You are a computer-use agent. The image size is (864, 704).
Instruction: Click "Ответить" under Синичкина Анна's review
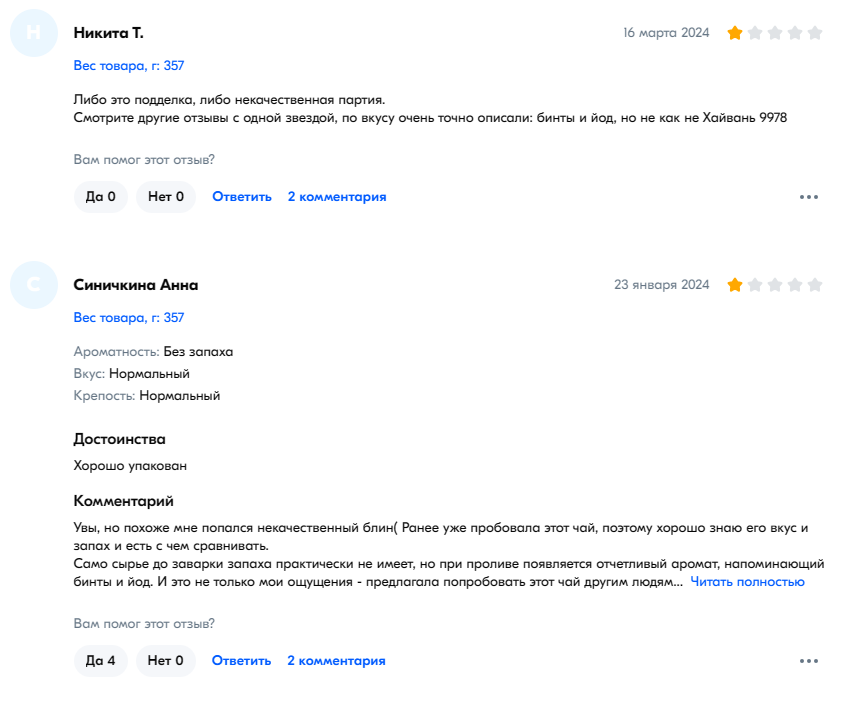click(x=241, y=660)
